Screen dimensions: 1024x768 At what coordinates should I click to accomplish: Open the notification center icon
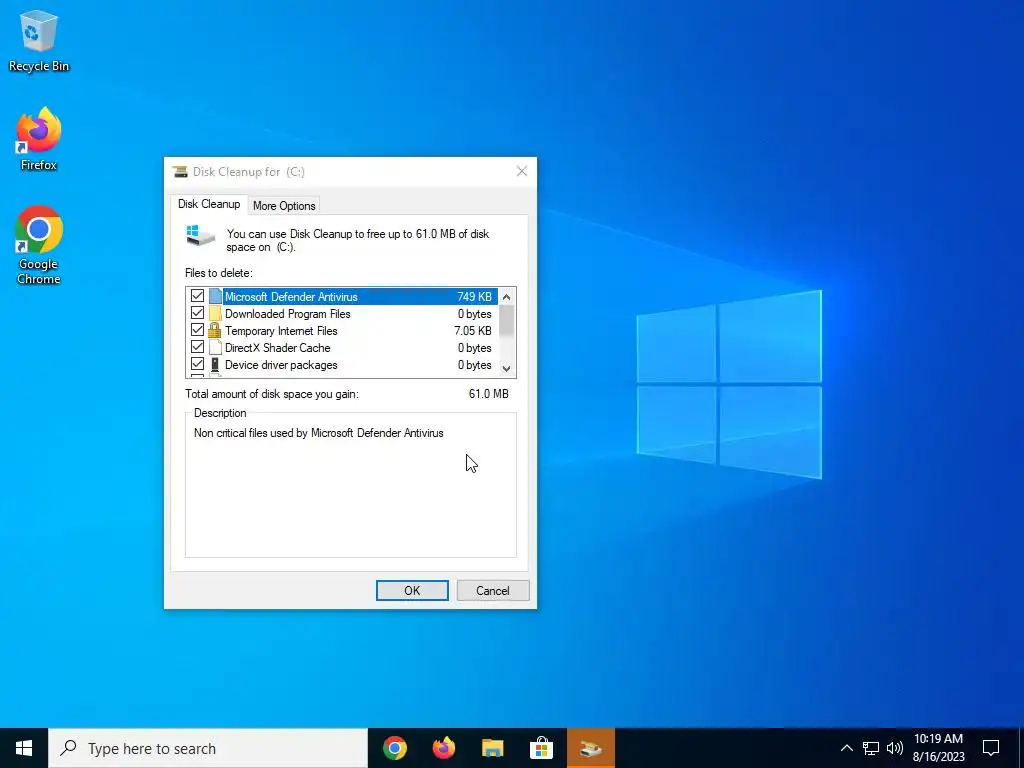click(x=991, y=748)
